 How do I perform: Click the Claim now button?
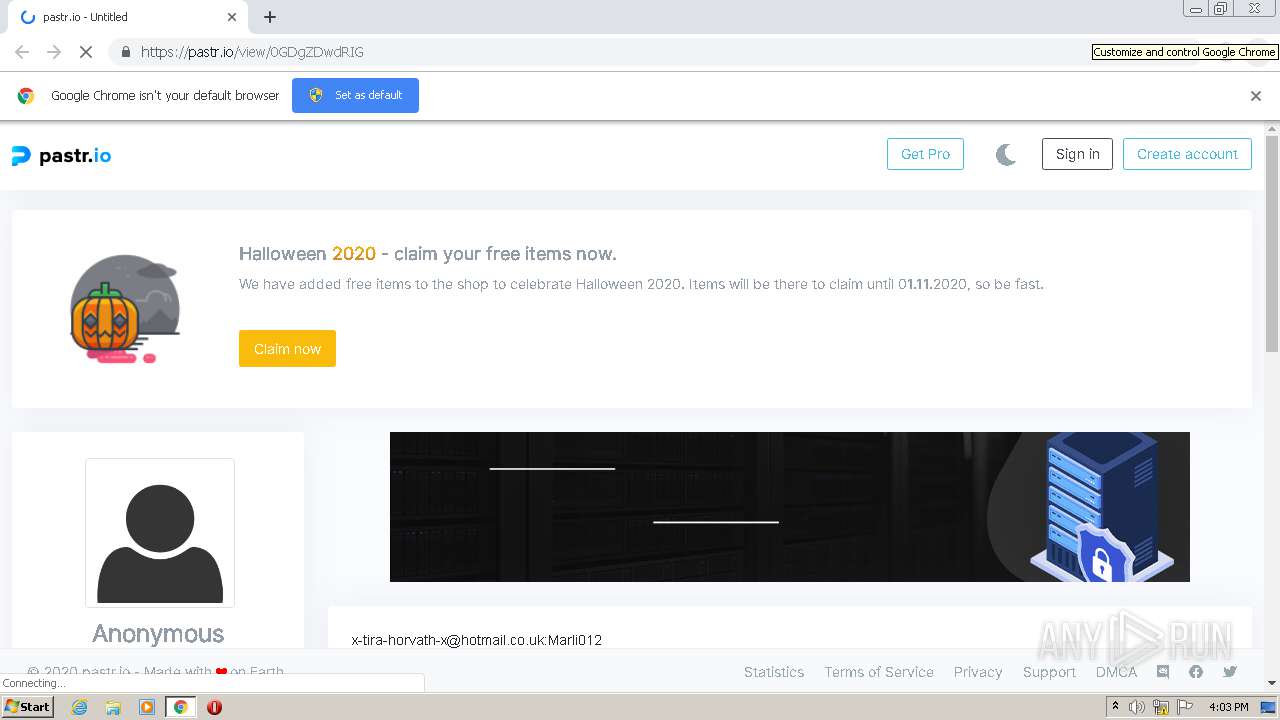pos(287,349)
